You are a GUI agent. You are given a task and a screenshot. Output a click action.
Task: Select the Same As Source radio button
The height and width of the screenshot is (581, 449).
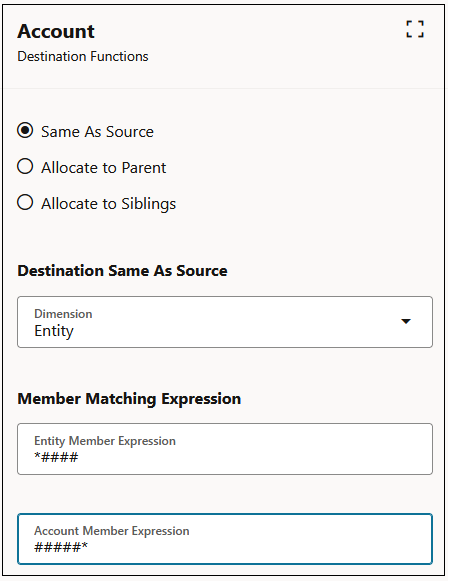(x=25, y=131)
